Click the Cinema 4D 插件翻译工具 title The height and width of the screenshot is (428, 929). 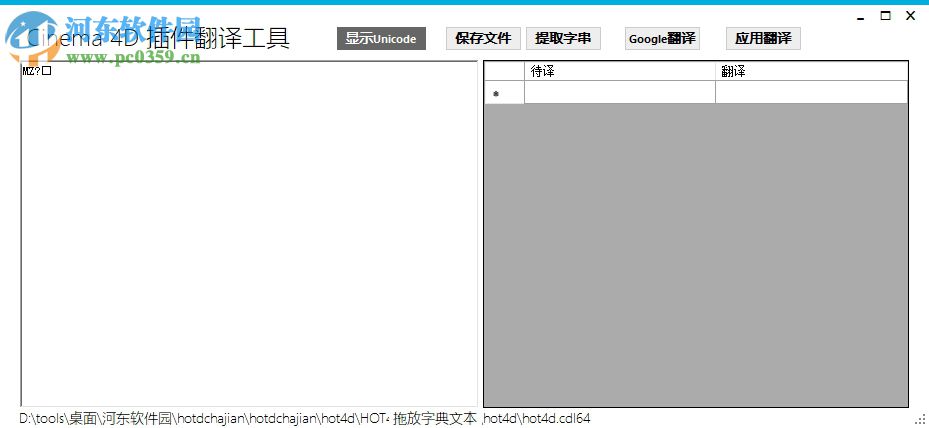click(158, 39)
